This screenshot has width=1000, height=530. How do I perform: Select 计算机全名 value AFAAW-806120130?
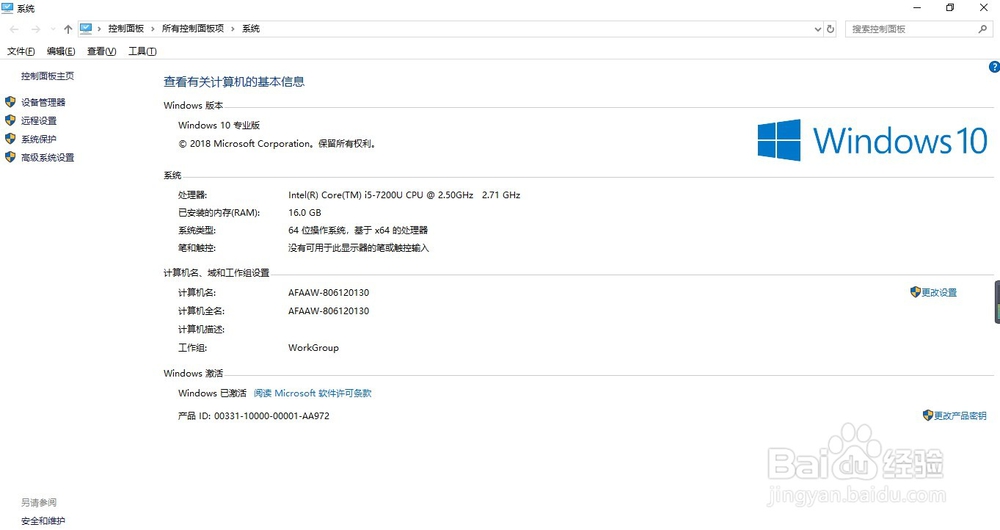click(x=328, y=311)
